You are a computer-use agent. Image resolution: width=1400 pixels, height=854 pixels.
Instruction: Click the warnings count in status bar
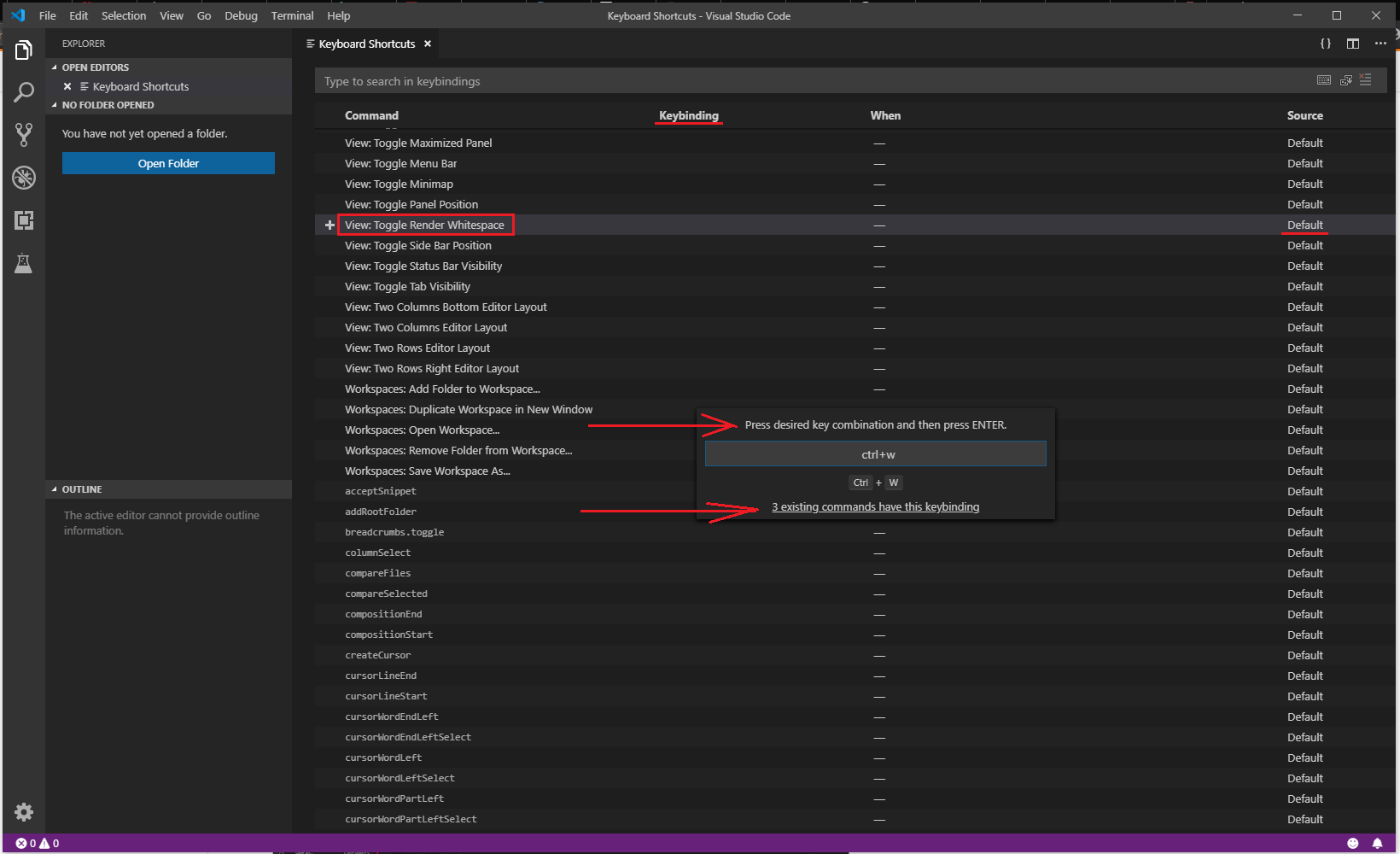tap(50, 843)
